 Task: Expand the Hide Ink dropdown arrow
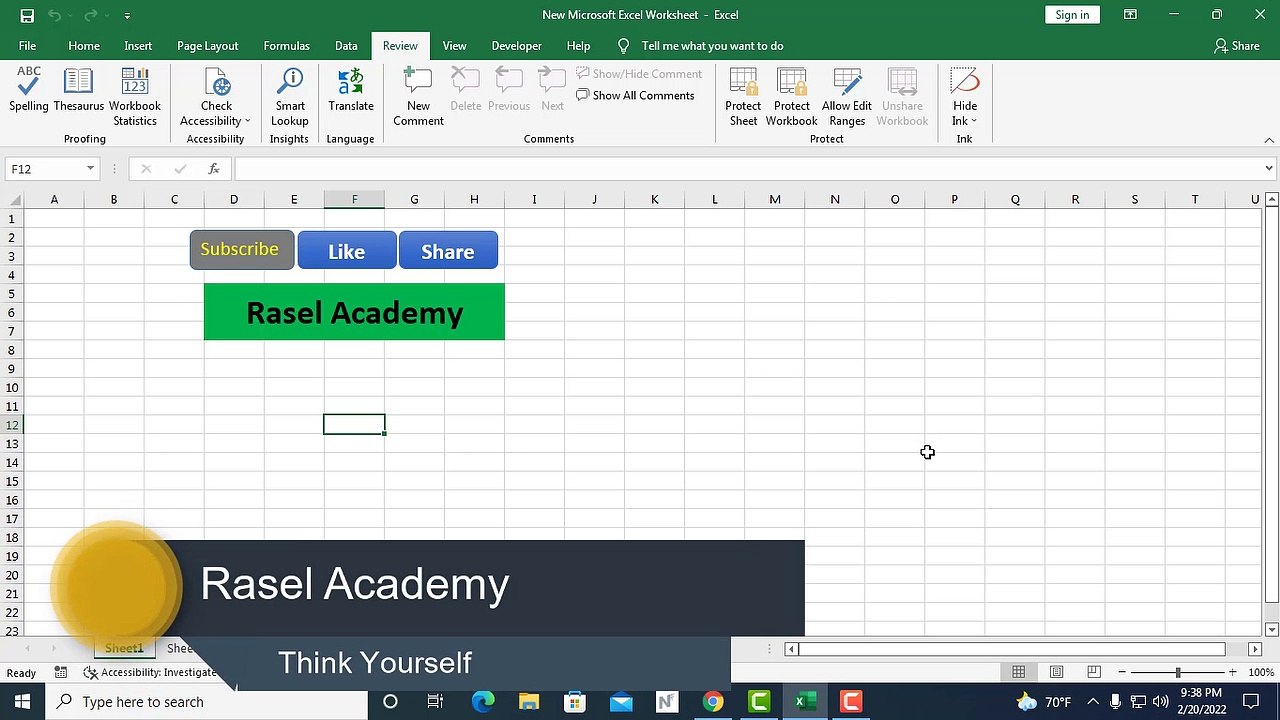(x=974, y=121)
